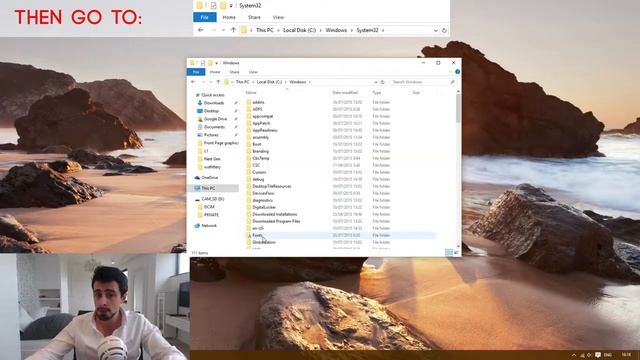Click Share tab in System32 overlay window

click(254, 17)
